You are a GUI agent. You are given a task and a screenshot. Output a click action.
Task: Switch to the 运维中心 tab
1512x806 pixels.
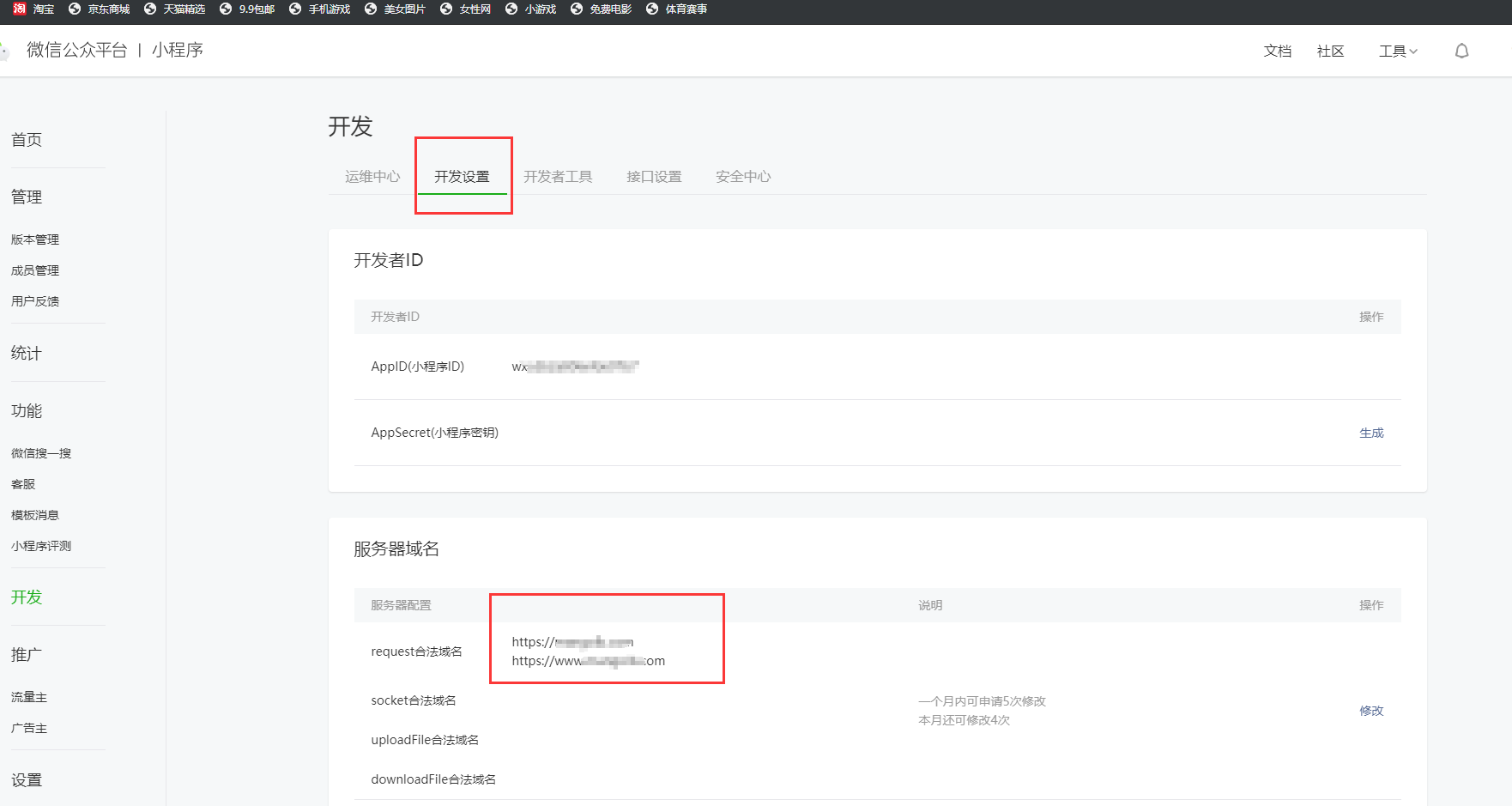(372, 176)
